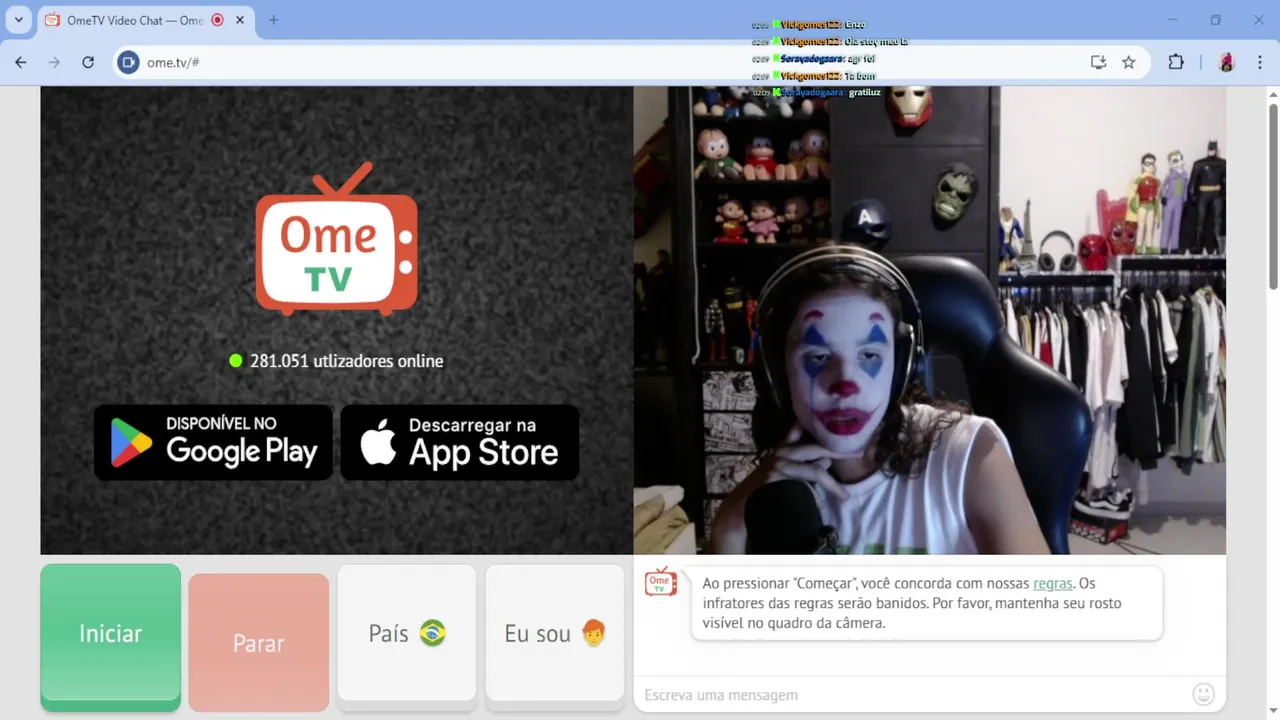Click the 281.051 utilizadores online text
This screenshot has width=1280, height=720.
point(346,361)
